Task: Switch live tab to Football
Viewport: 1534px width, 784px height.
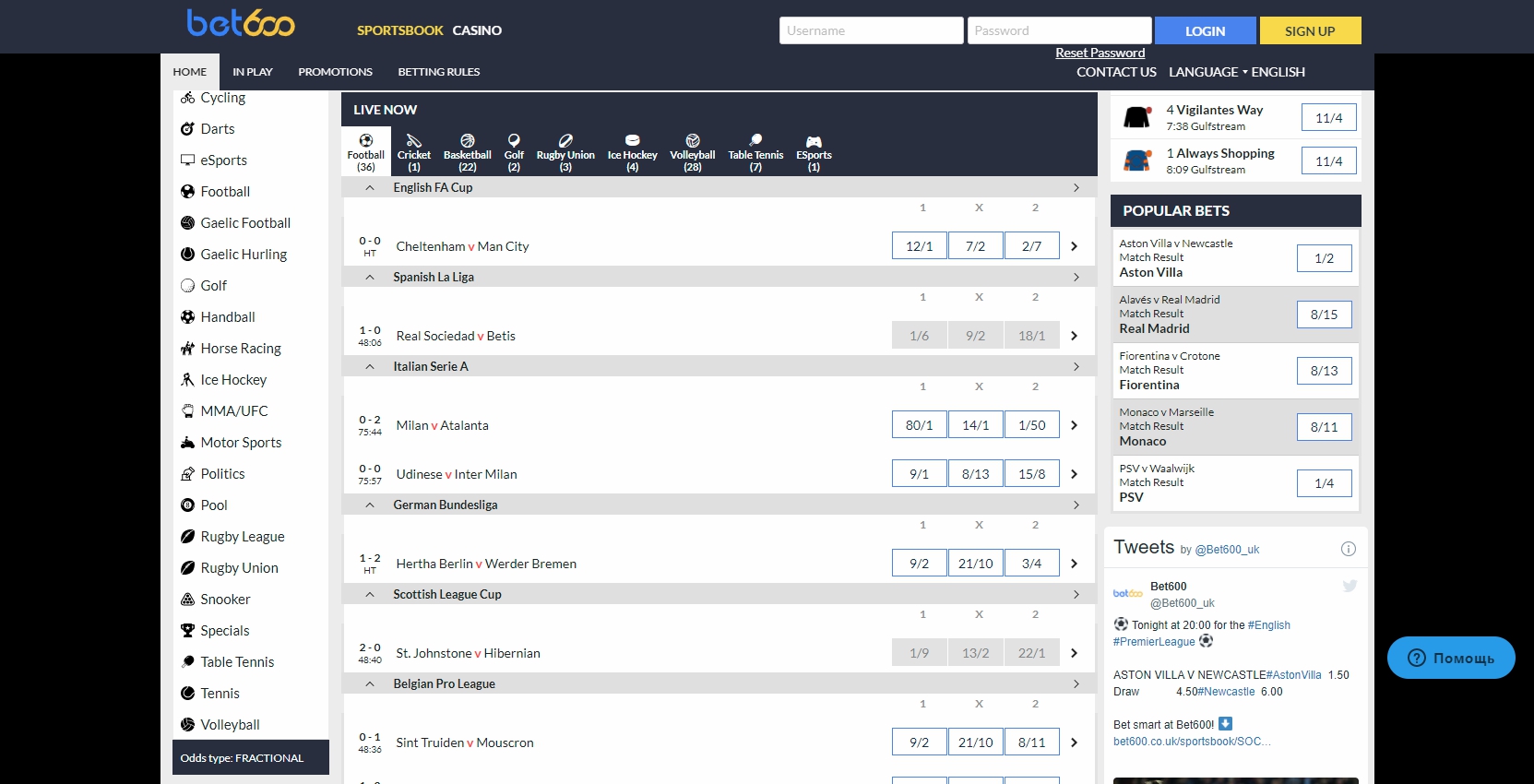Action: 366,152
